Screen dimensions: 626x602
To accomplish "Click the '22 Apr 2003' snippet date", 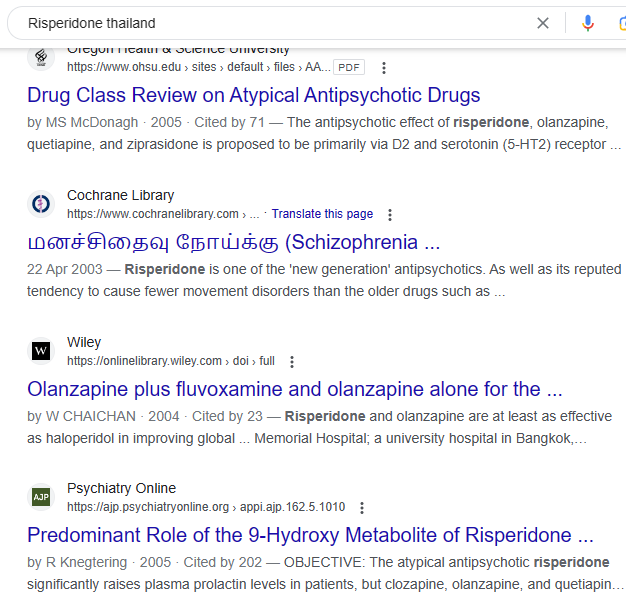I will click(x=65, y=269).
